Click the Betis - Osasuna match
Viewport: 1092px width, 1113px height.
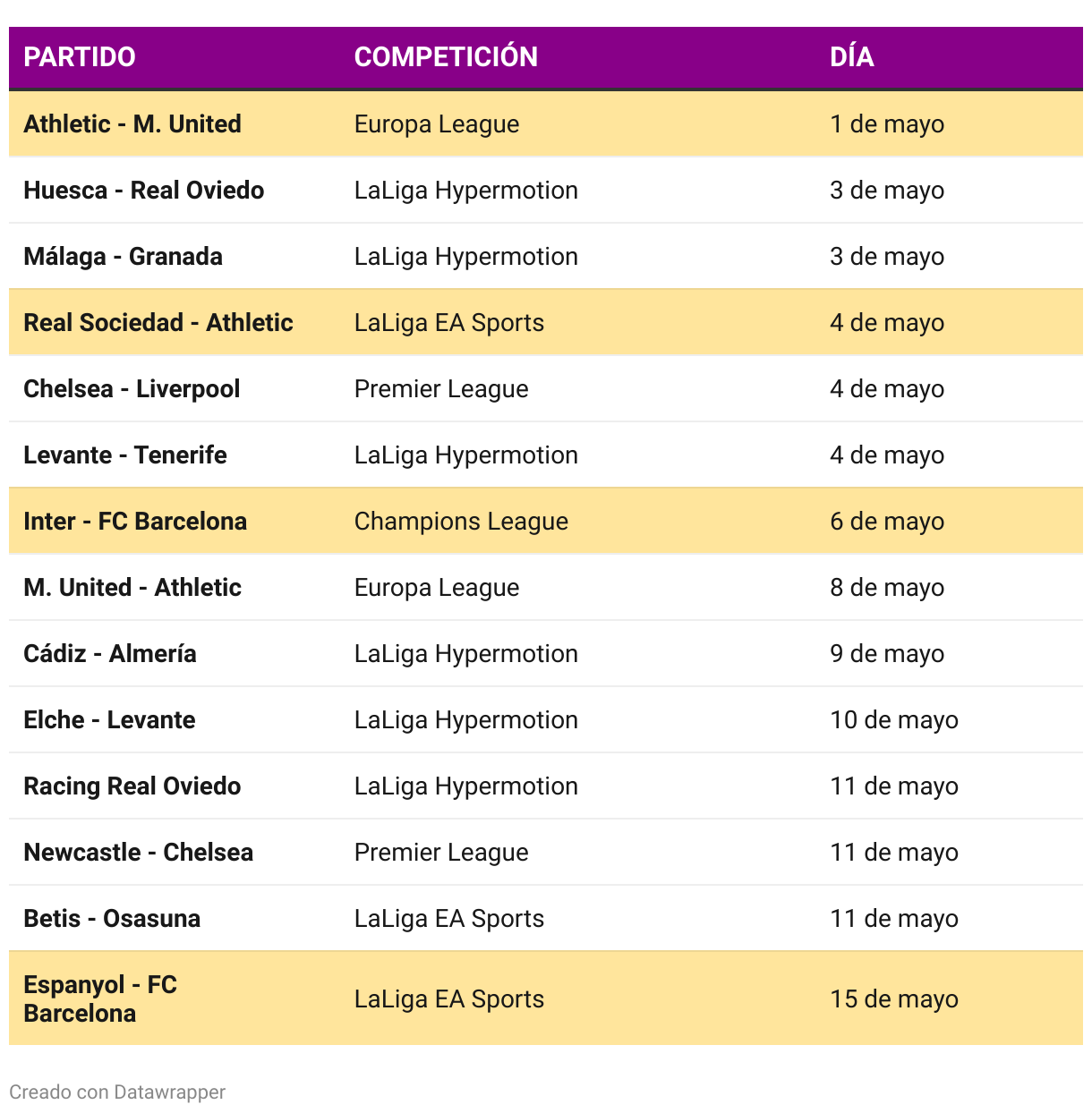pyautogui.click(x=112, y=919)
